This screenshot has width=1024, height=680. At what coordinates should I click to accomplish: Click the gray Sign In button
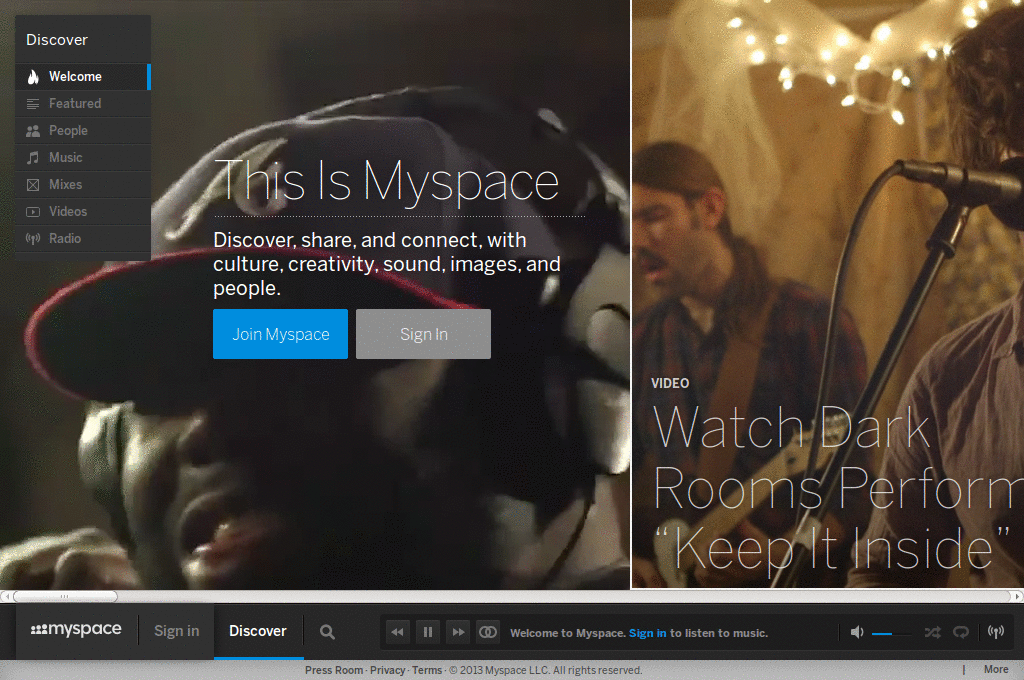point(423,334)
